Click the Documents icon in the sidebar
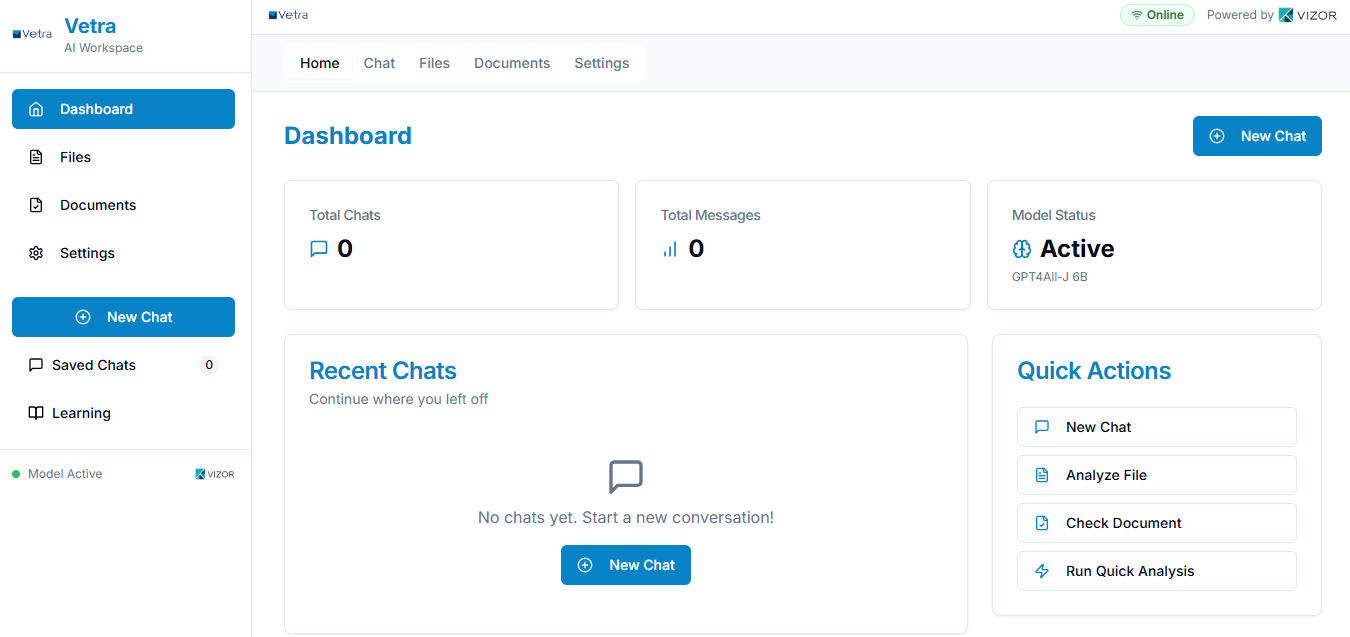Screen dimensions: 1350x637 coord(36,205)
